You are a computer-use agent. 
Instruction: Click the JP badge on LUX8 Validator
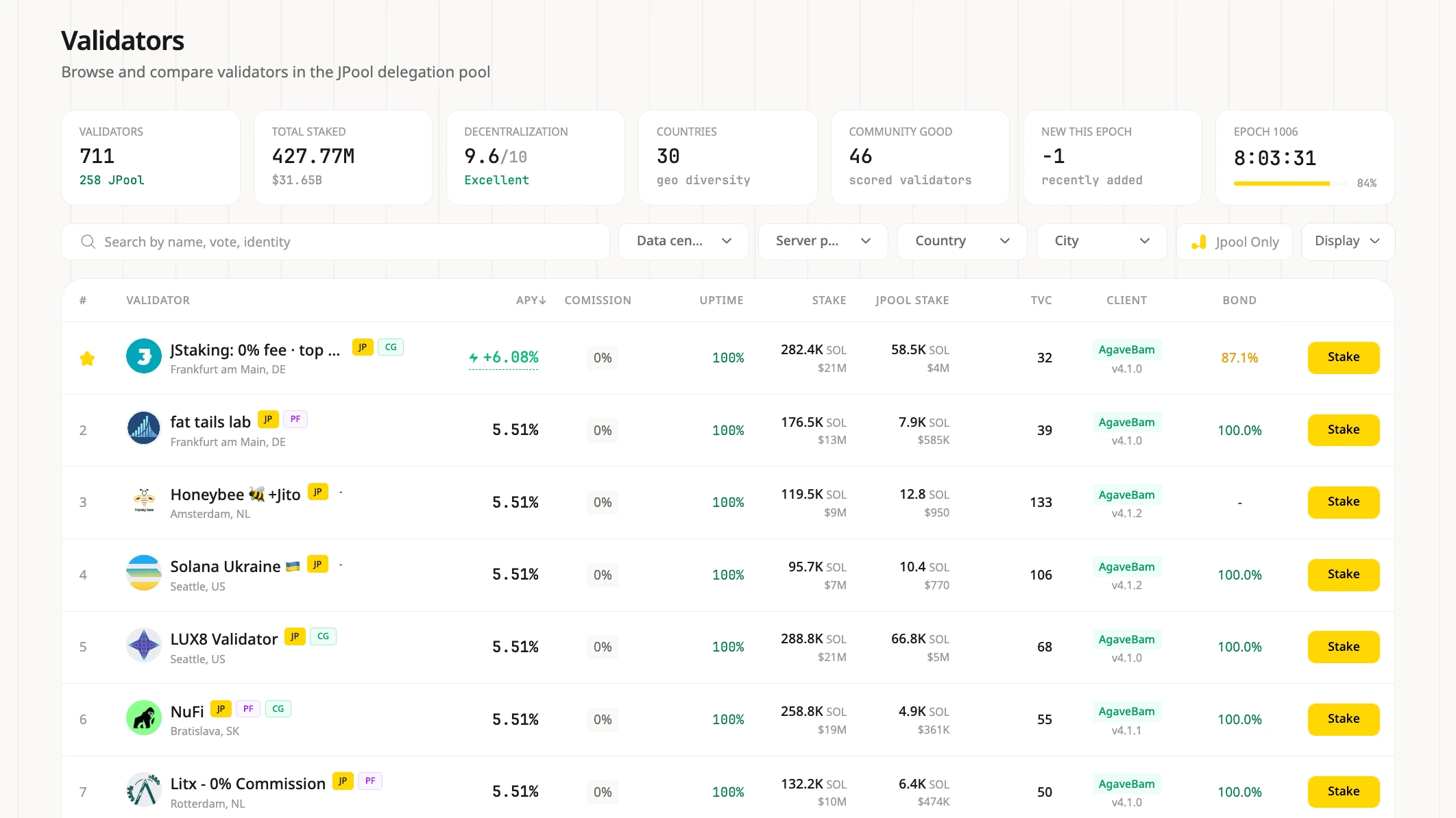tap(295, 636)
